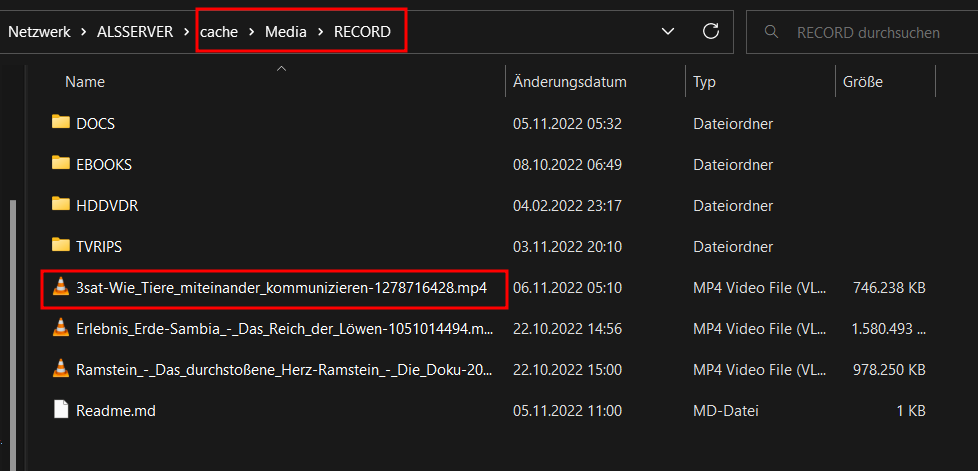This screenshot has width=978, height=471.
Task: Click the MD-Datei type cell
Action: click(x=726, y=411)
